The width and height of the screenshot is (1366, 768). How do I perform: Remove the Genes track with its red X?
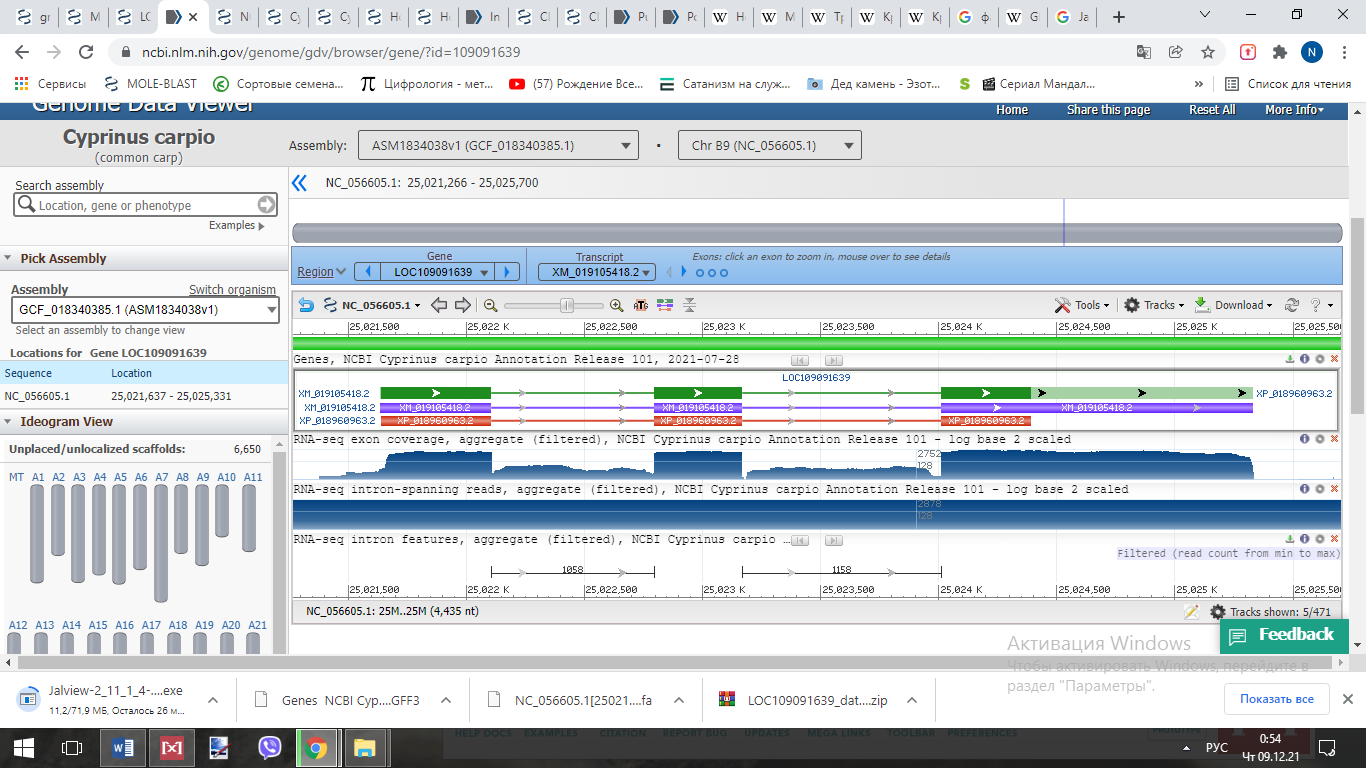tap(1334, 359)
